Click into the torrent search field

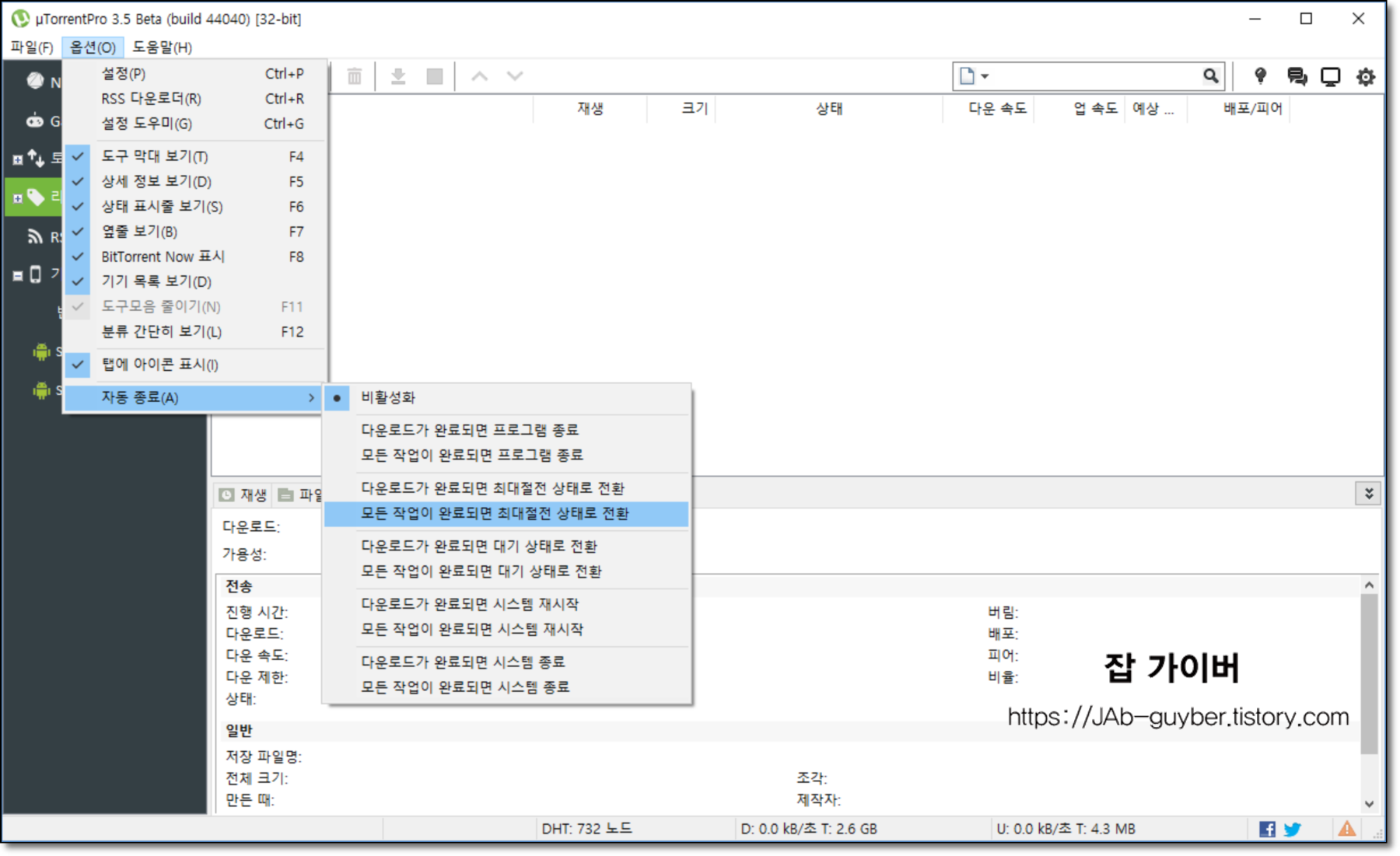1095,76
